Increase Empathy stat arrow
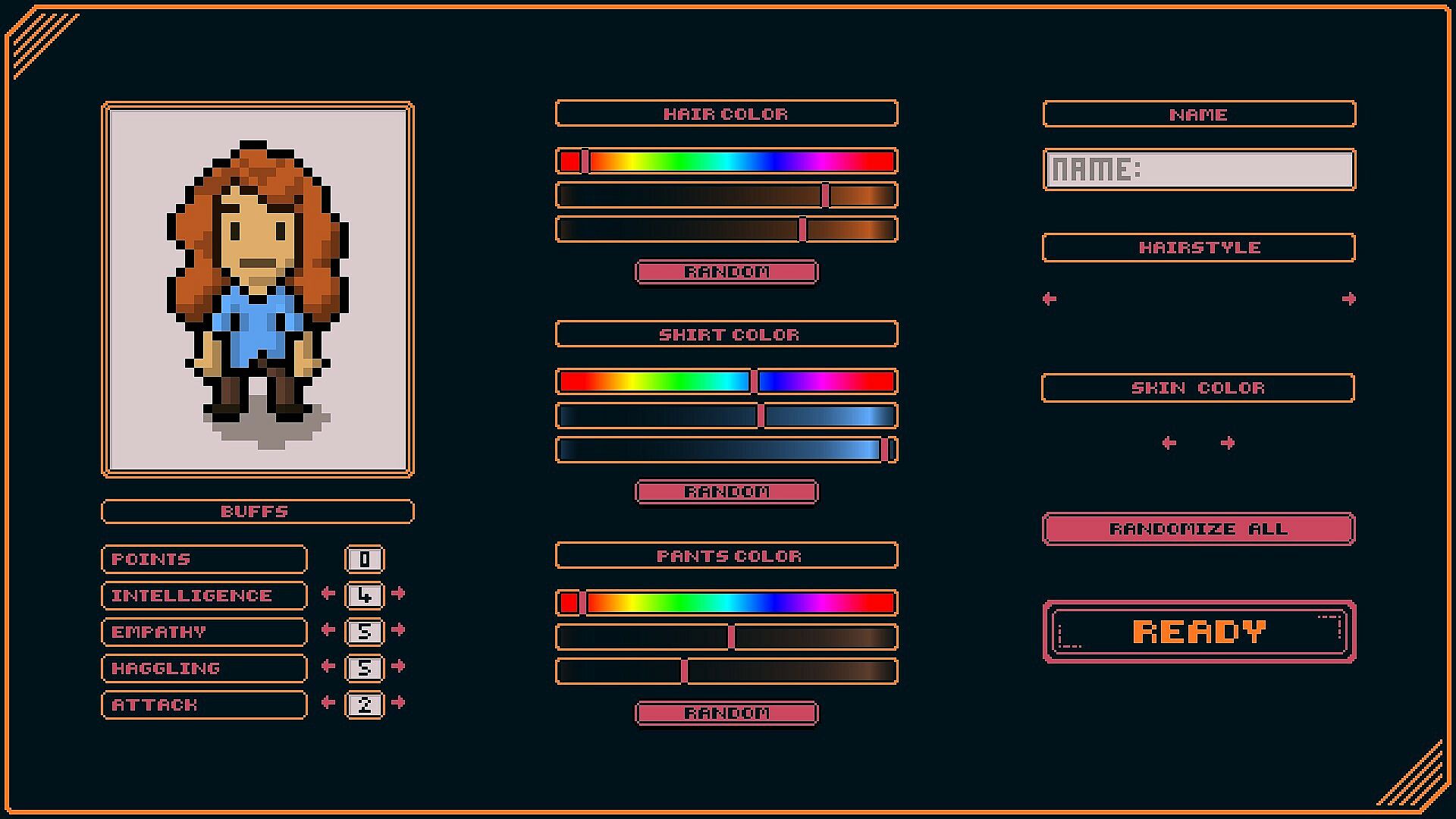 tap(398, 630)
